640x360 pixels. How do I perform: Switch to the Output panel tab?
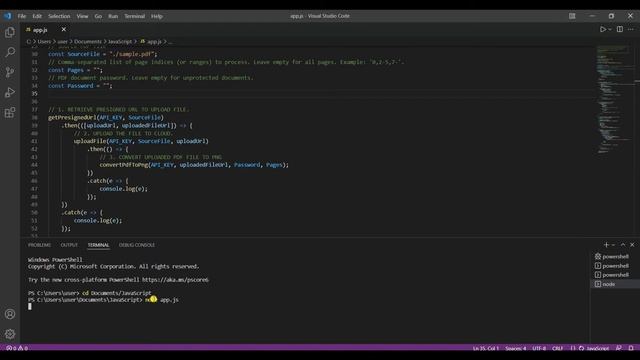pyautogui.click(x=69, y=245)
